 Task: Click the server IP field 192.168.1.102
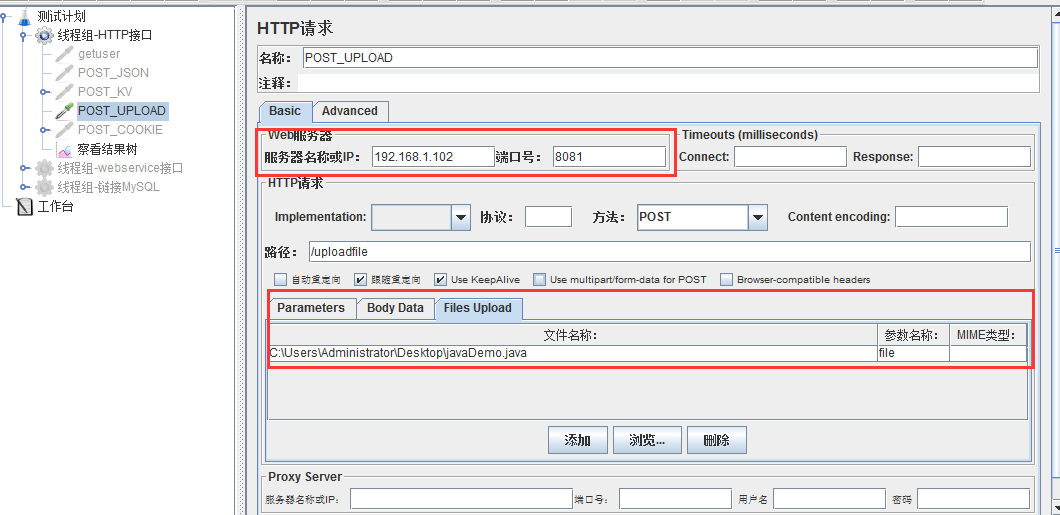433,157
